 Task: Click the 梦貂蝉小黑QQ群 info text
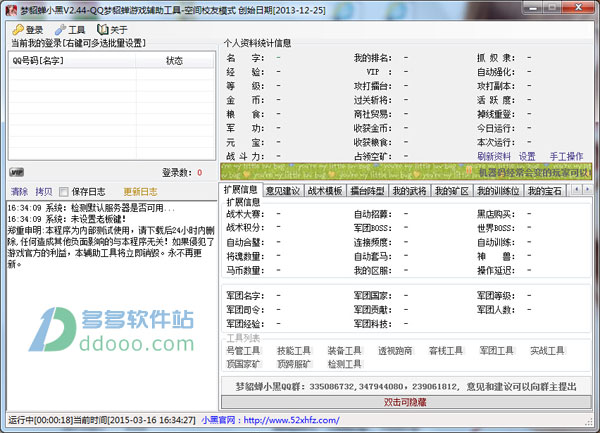(406, 386)
